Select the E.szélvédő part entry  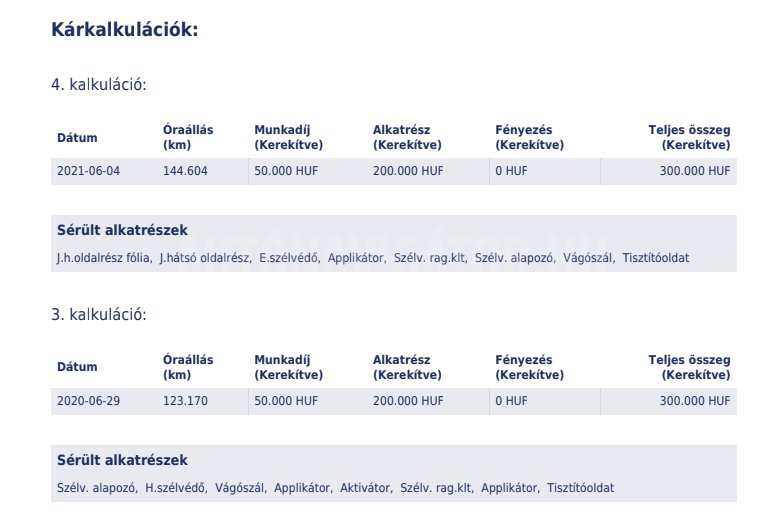[x=289, y=258]
